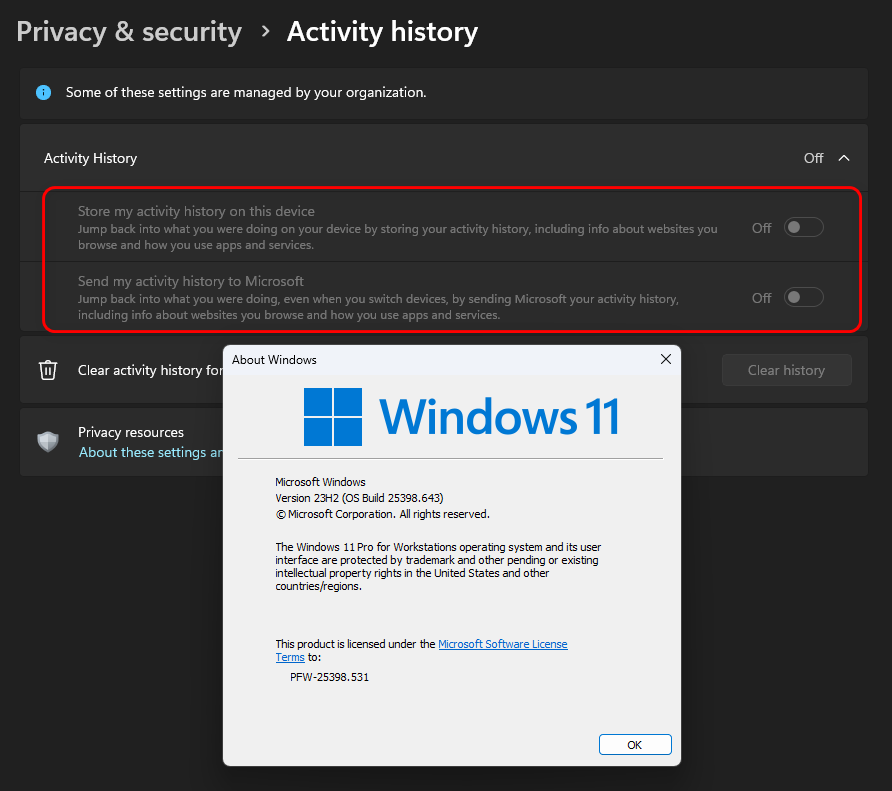The height and width of the screenshot is (791, 892).
Task: Click the About Windows title bar text
Action: coord(274,360)
